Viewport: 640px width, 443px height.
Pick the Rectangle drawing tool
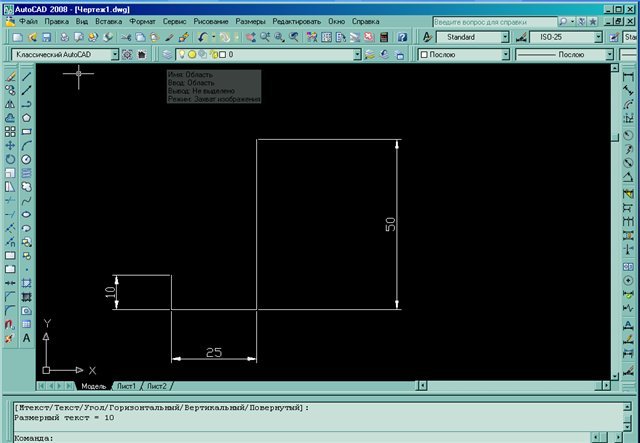pyautogui.click(x=26, y=131)
